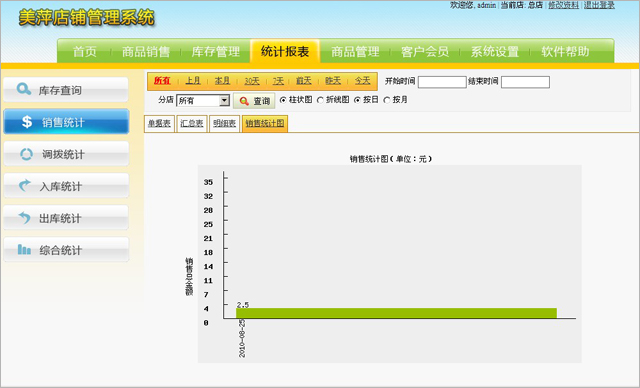The height and width of the screenshot is (388, 640).
Task: Select the 按日 radio button
Action: (357, 100)
